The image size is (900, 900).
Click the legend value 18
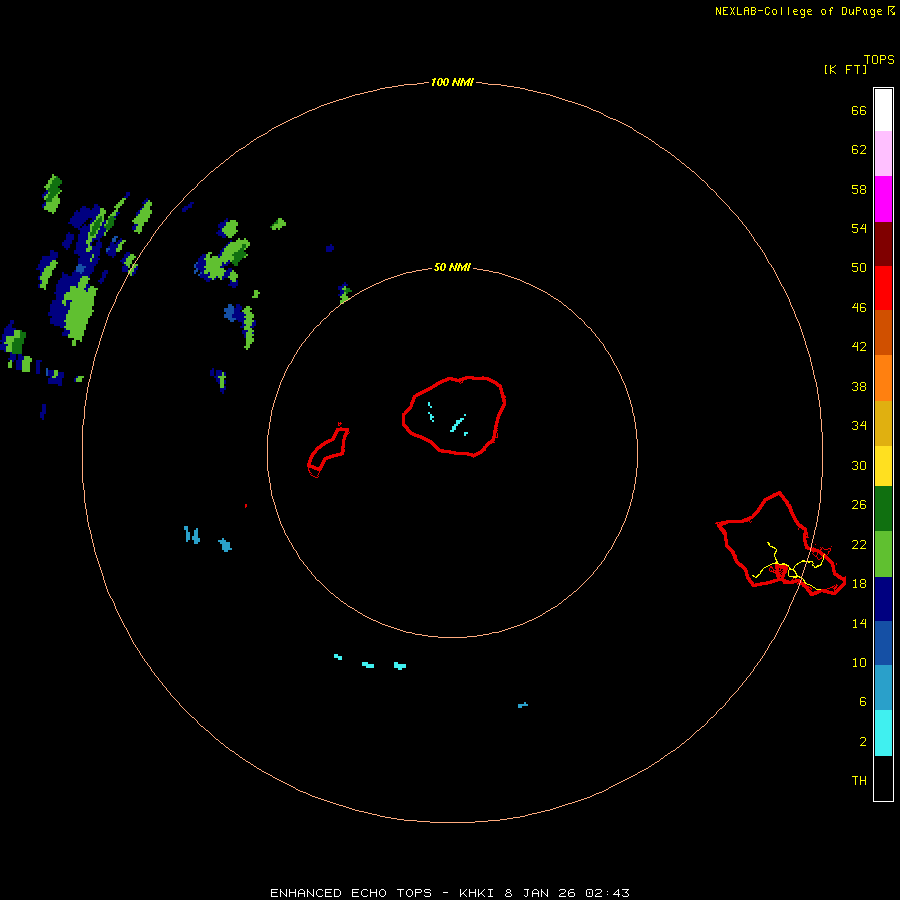[x=859, y=583]
